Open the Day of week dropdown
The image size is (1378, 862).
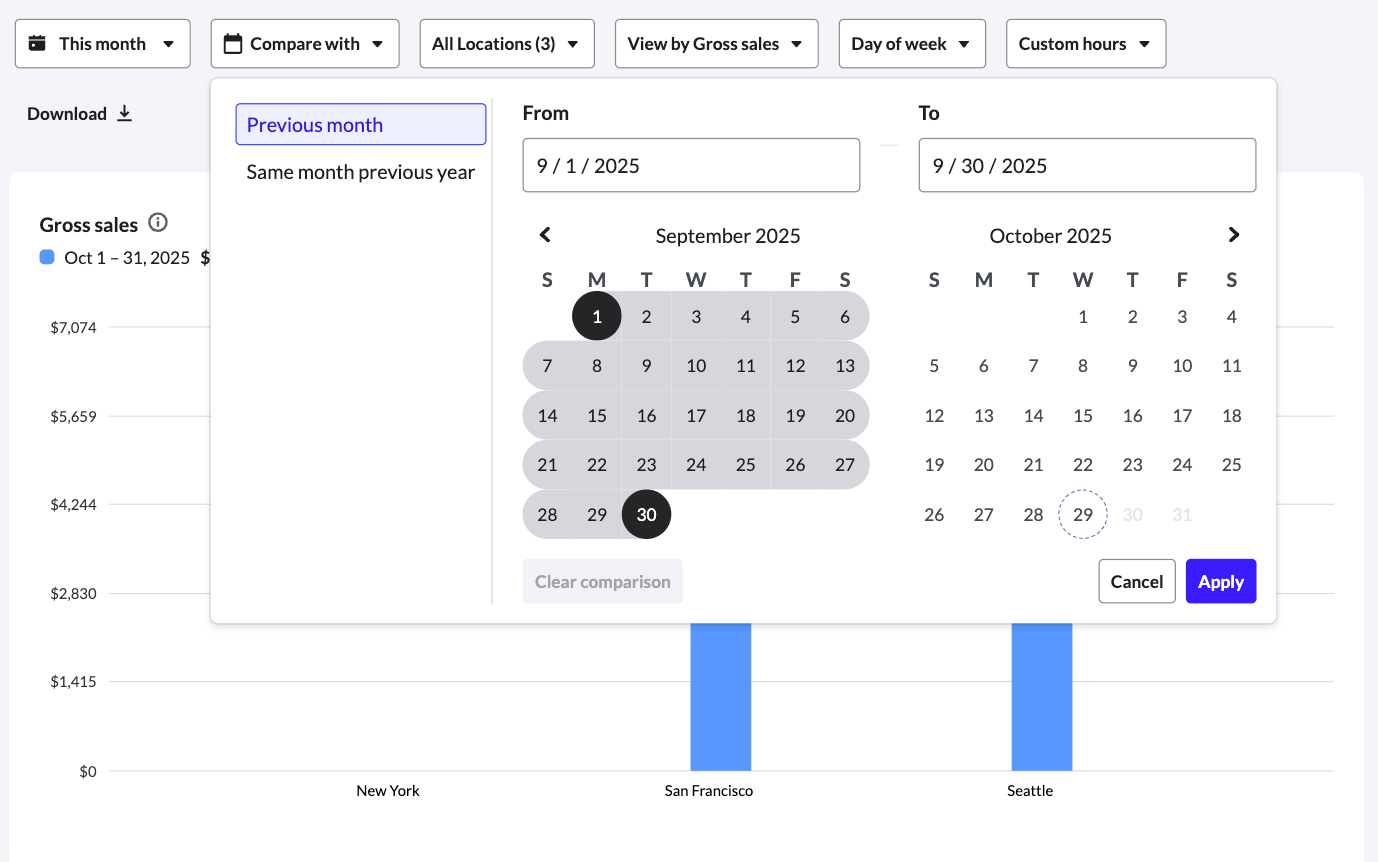[x=911, y=43]
